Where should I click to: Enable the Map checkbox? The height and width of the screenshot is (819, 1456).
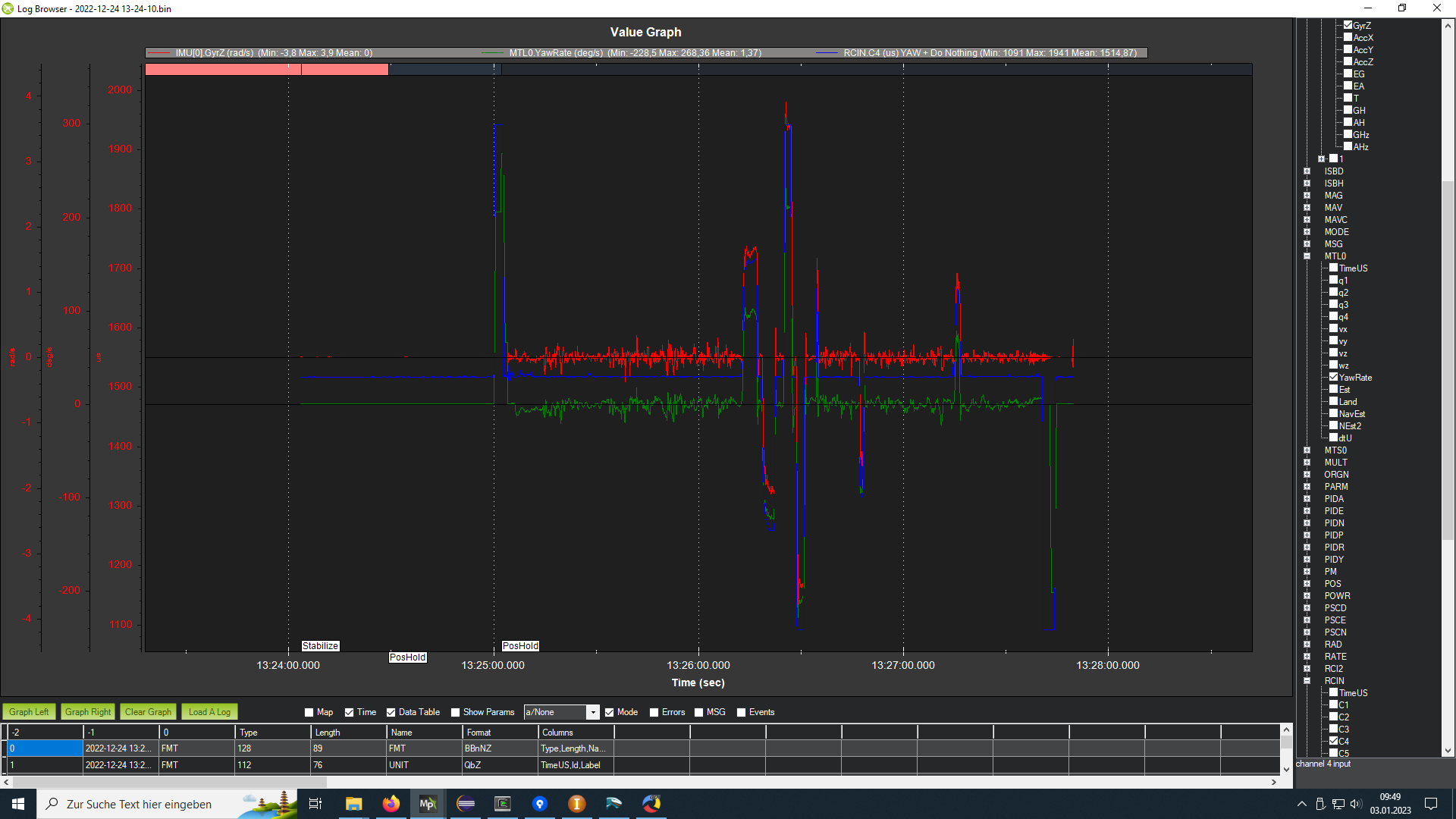(310, 712)
